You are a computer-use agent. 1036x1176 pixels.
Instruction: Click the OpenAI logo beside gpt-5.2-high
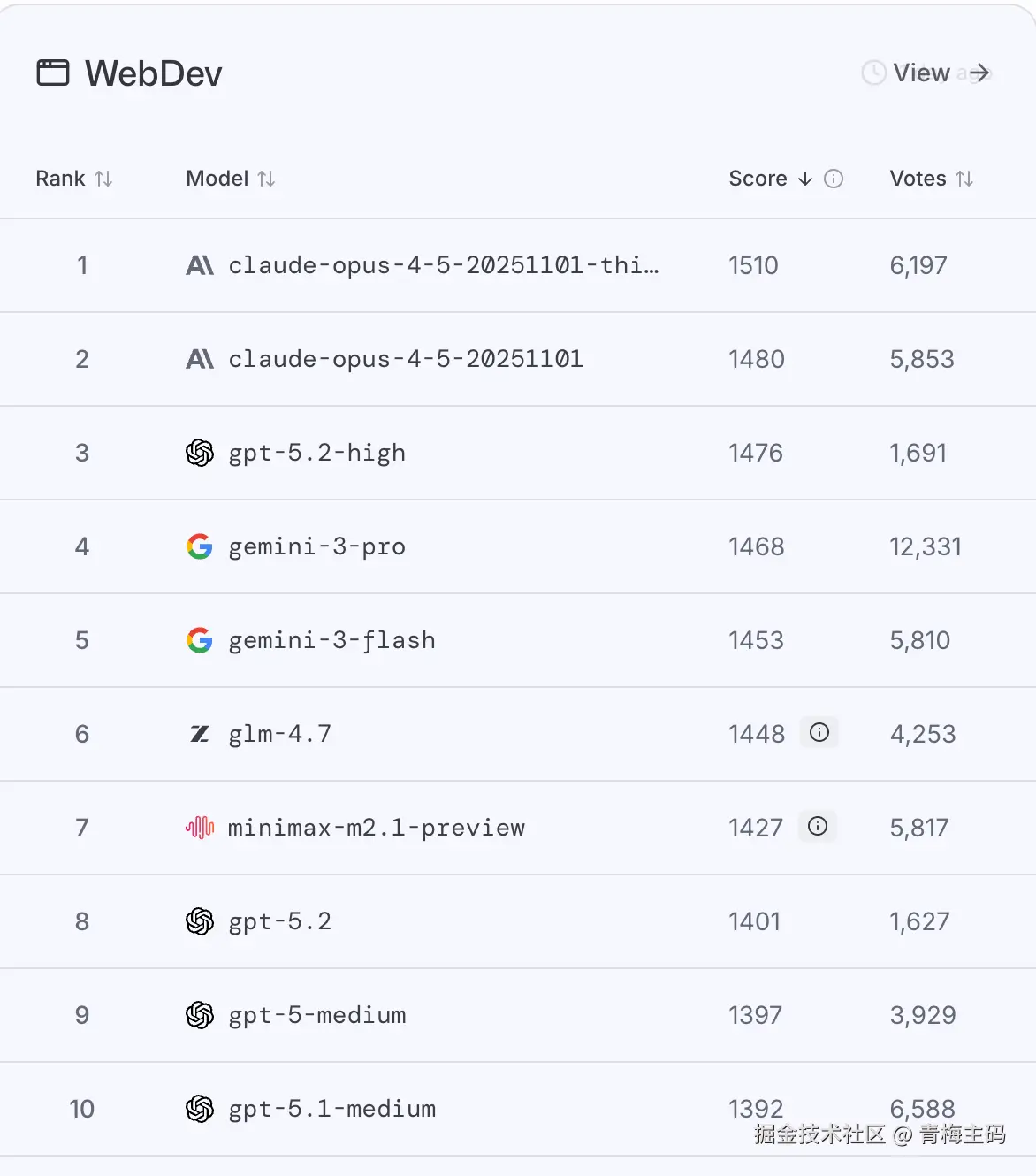[200, 453]
